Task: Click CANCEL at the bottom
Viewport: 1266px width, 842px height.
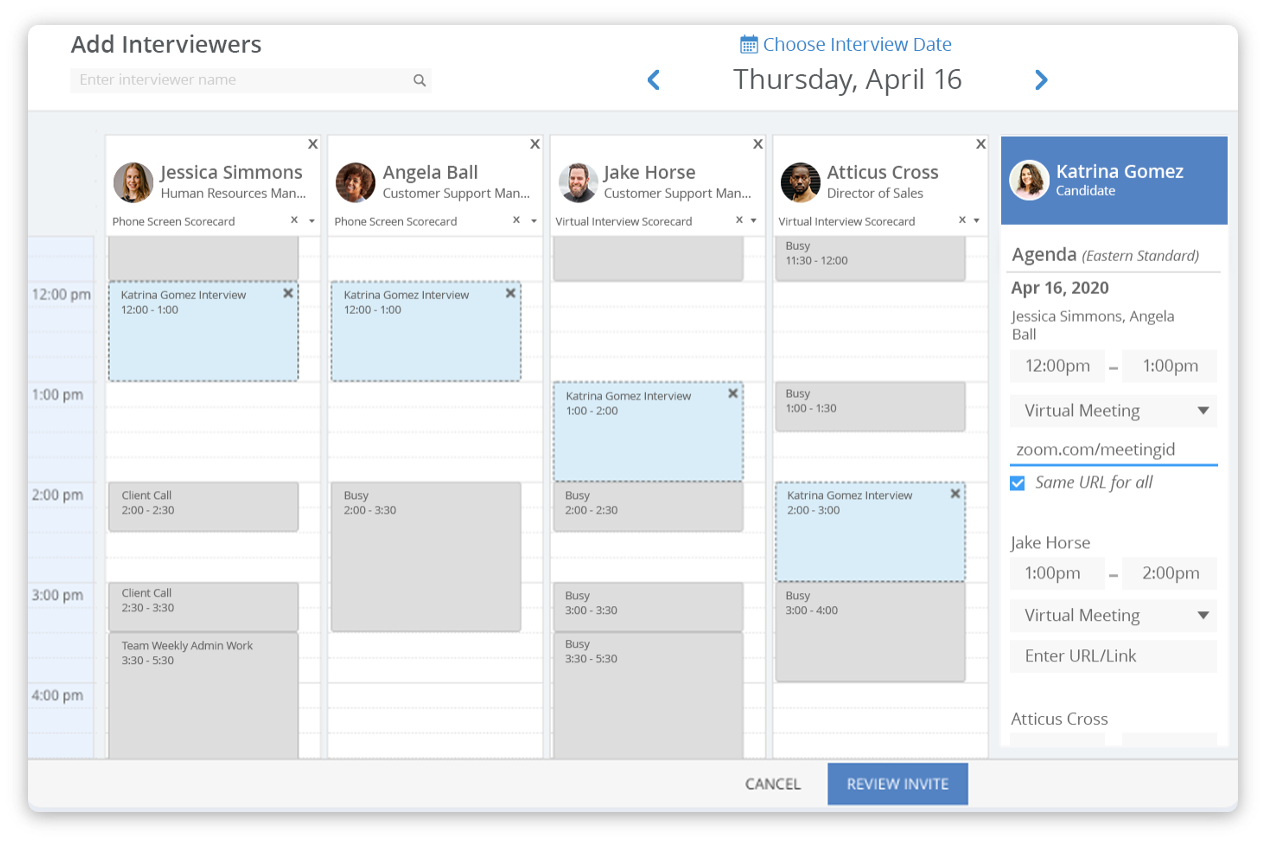Action: [772, 783]
